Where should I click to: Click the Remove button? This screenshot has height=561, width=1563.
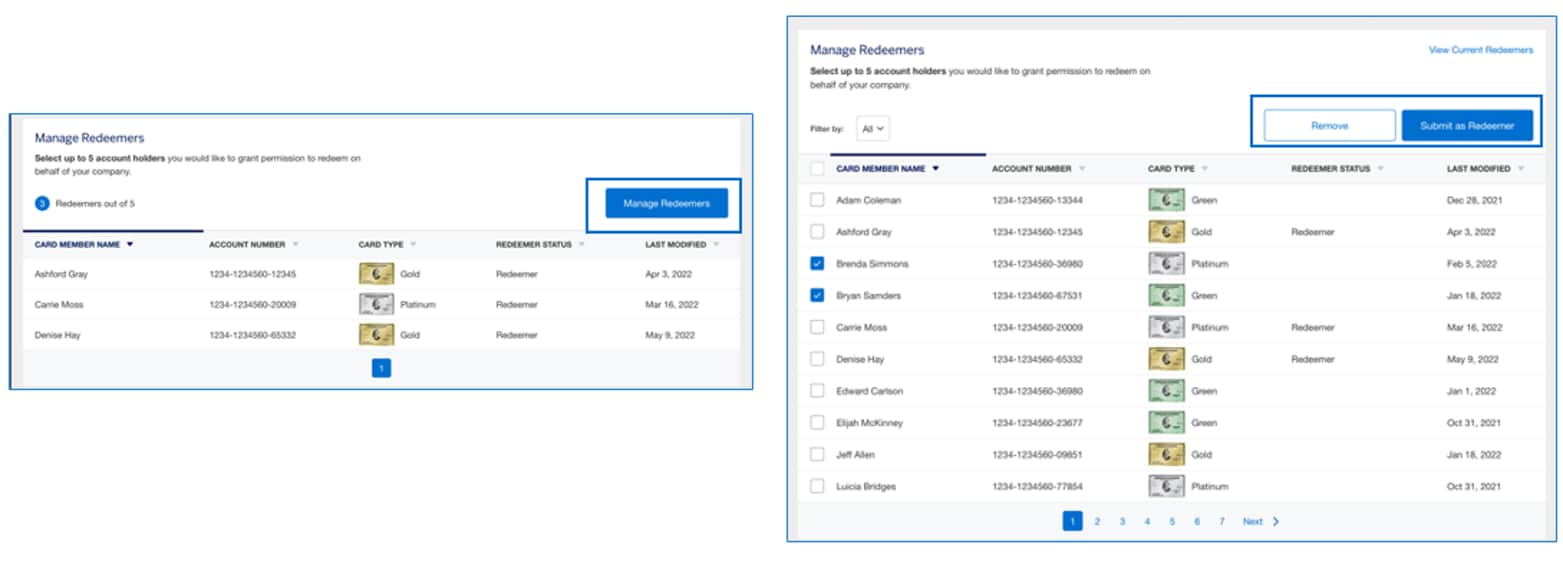click(1329, 126)
